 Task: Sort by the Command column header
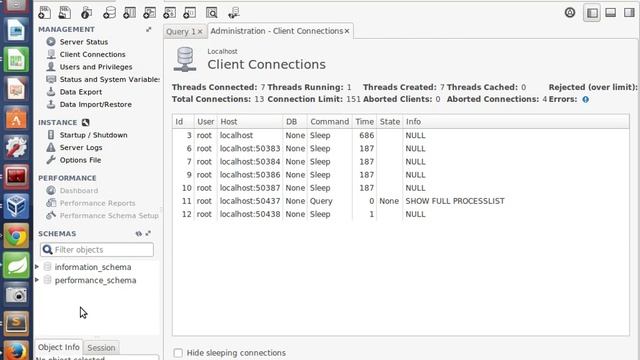[329, 122]
